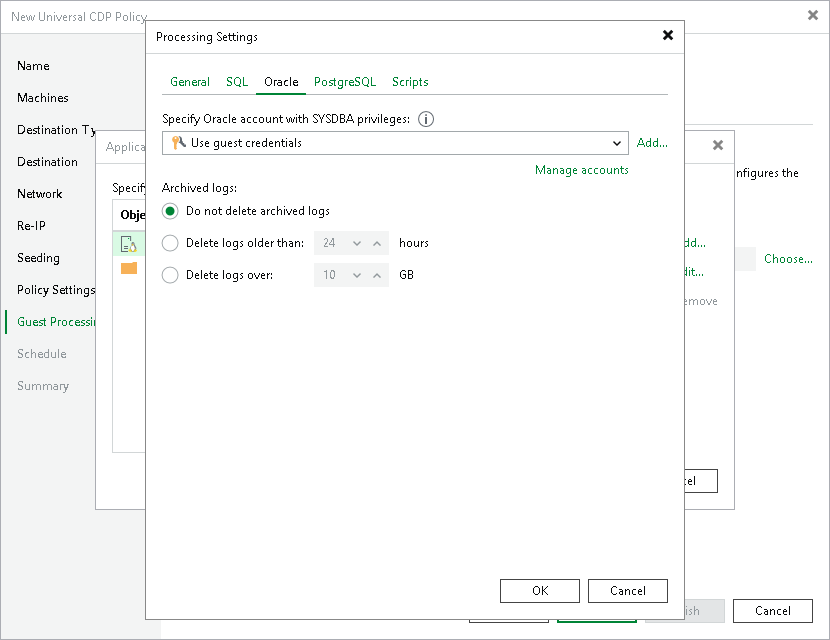Go to the Schedule wizard step
Image resolution: width=830 pixels, height=640 pixels.
pyautogui.click(x=42, y=354)
